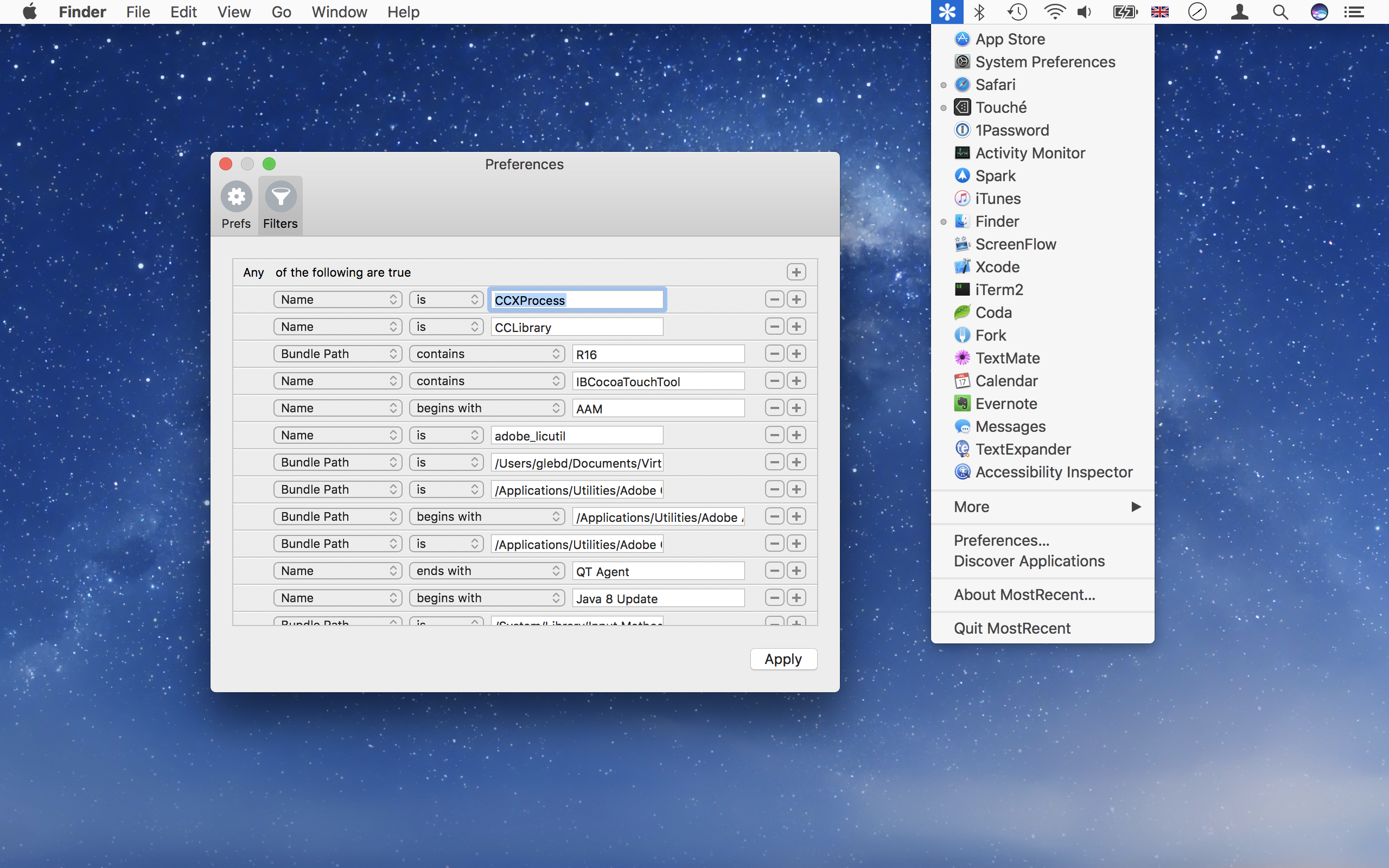Select the Filters funnel toolbar icon
Screen dimensions: 1389x868
[280, 197]
